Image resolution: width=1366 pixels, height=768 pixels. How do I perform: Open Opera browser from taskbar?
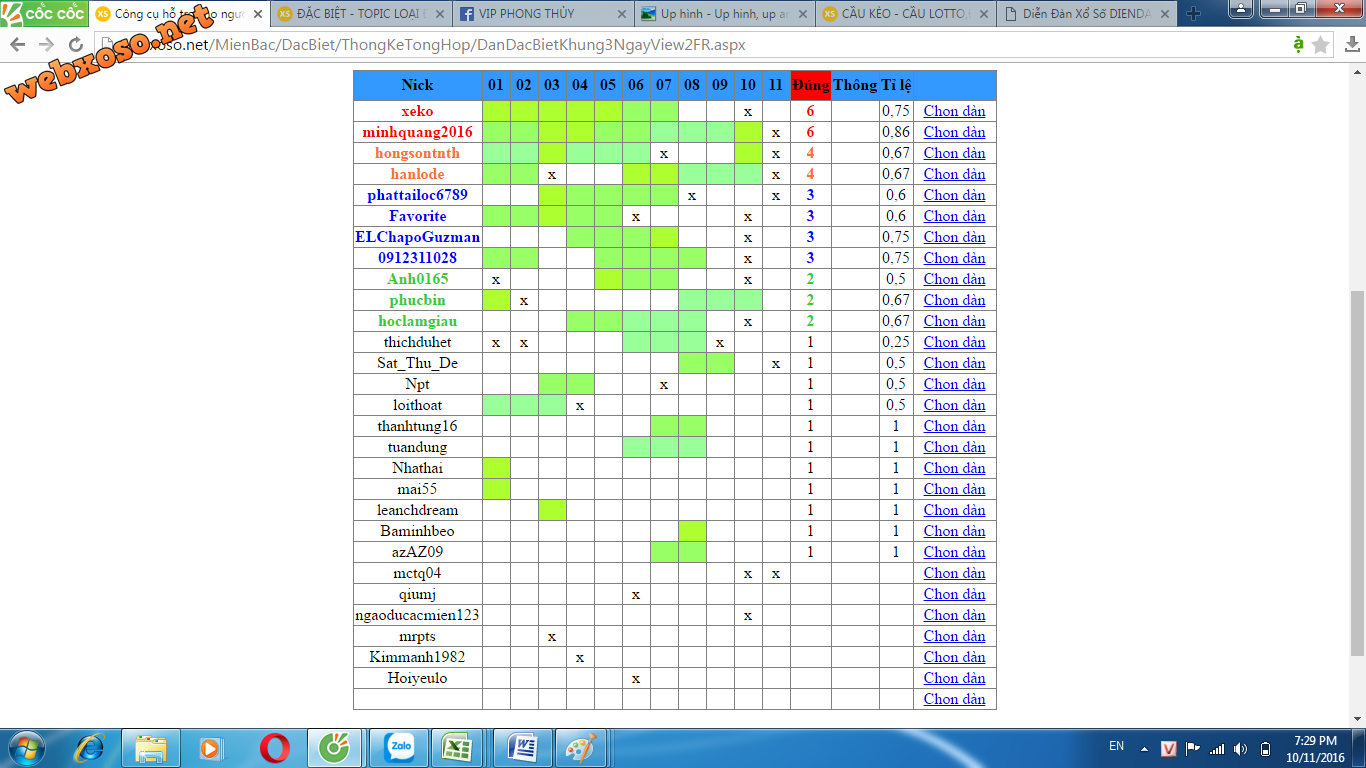click(x=275, y=748)
